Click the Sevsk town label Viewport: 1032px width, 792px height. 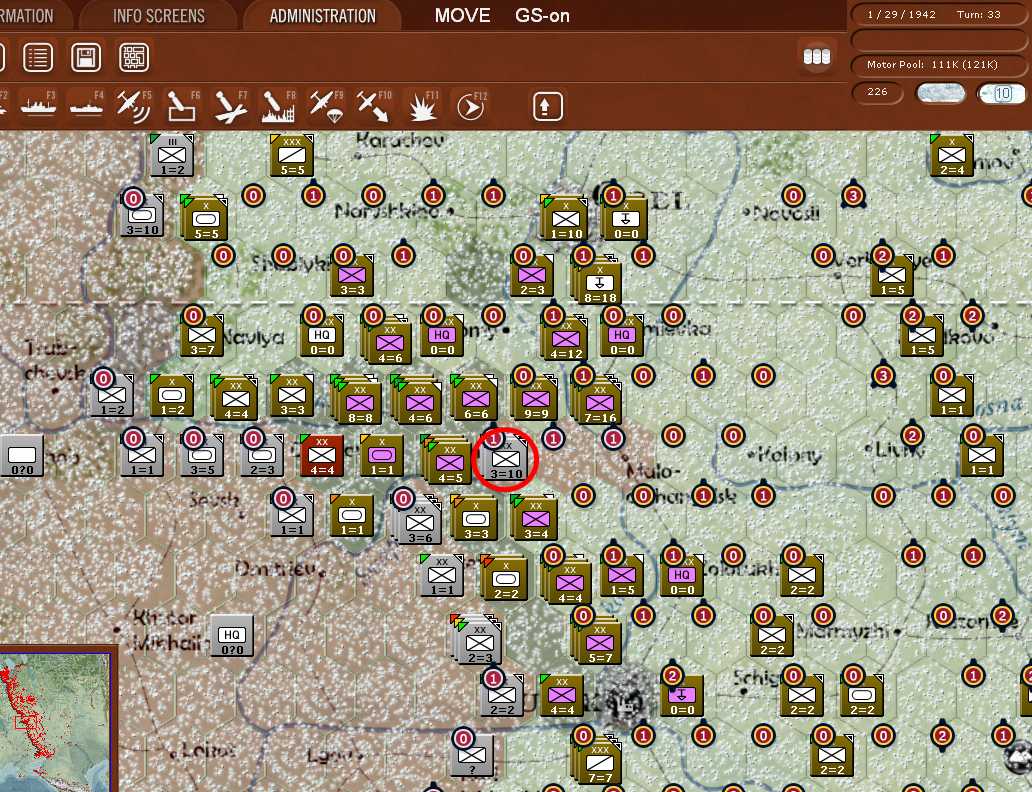pos(214,500)
